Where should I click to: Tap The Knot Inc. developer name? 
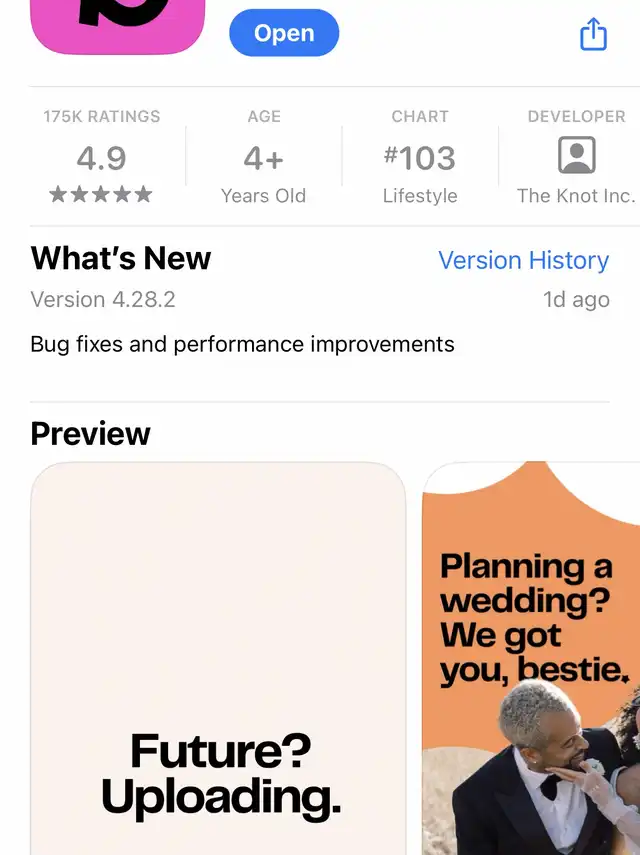(x=576, y=196)
